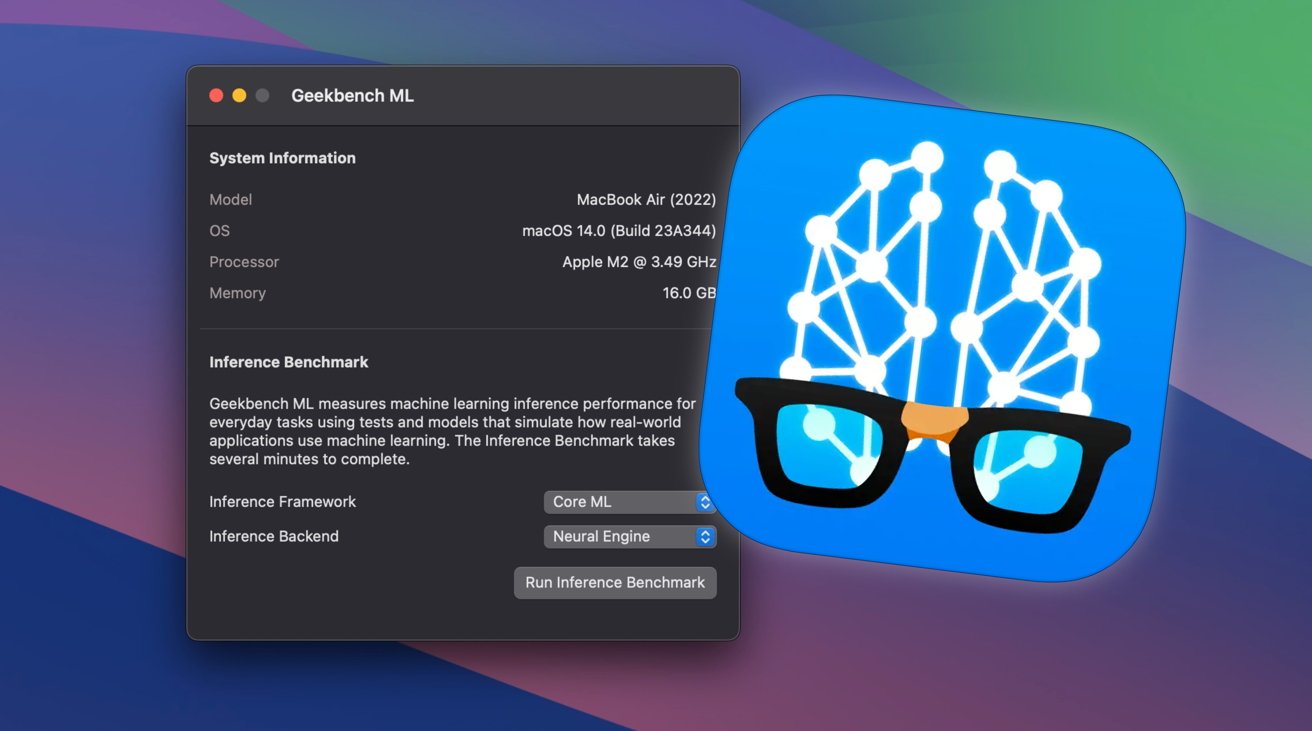
Task: Select the System Information heading
Action: (282, 158)
